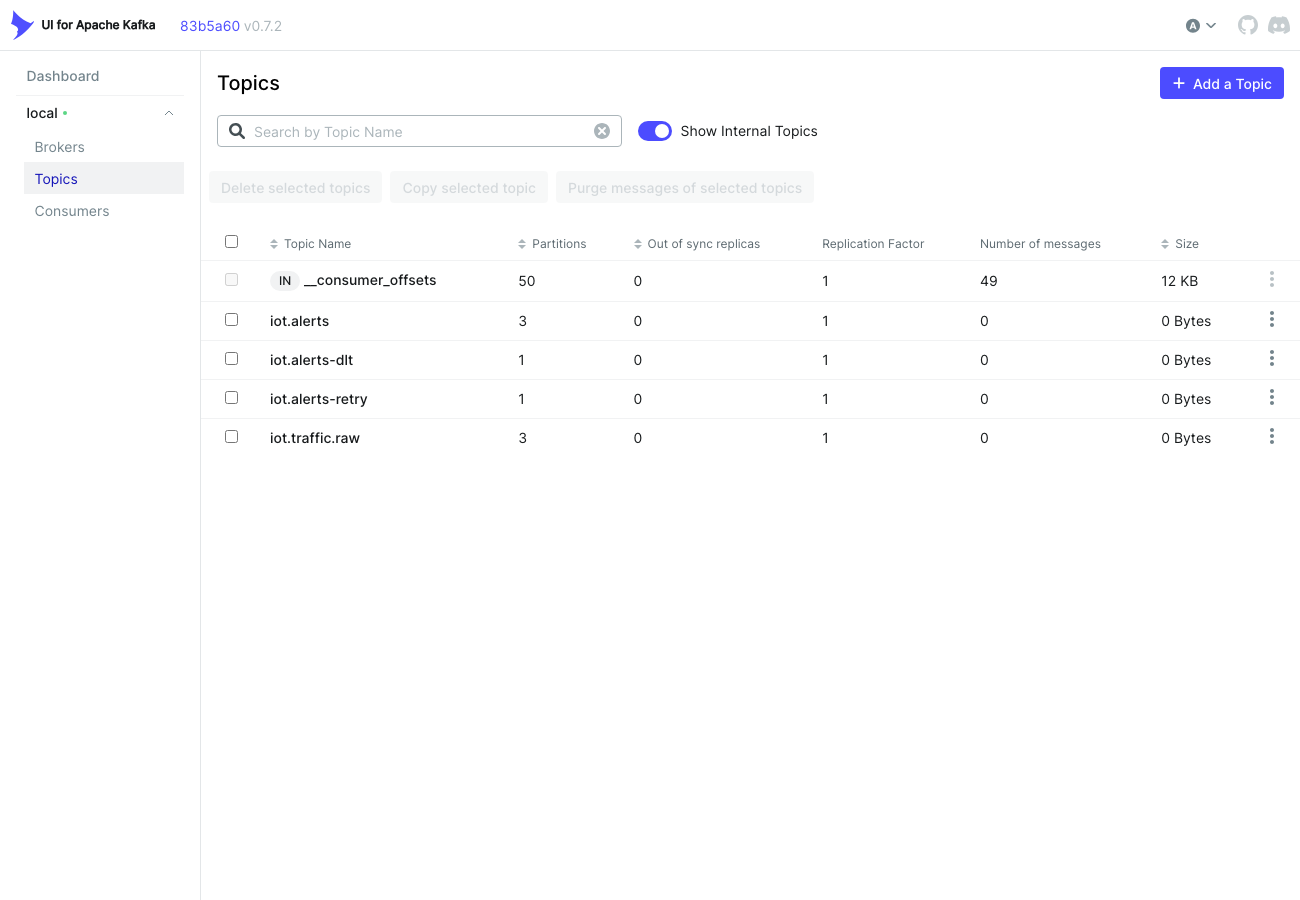Sort table by Size column
This screenshot has width=1300, height=900.
point(1180,244)
